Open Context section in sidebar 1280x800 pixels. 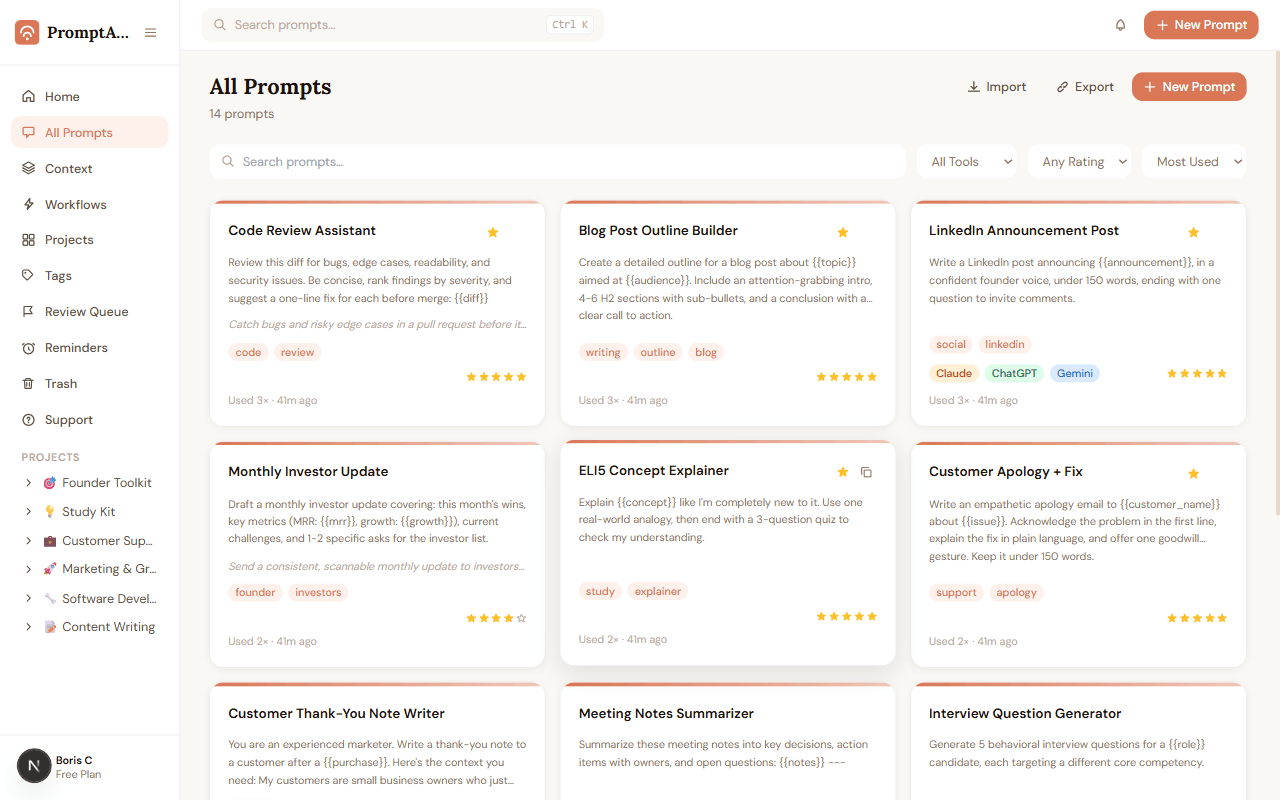[90, 169]
